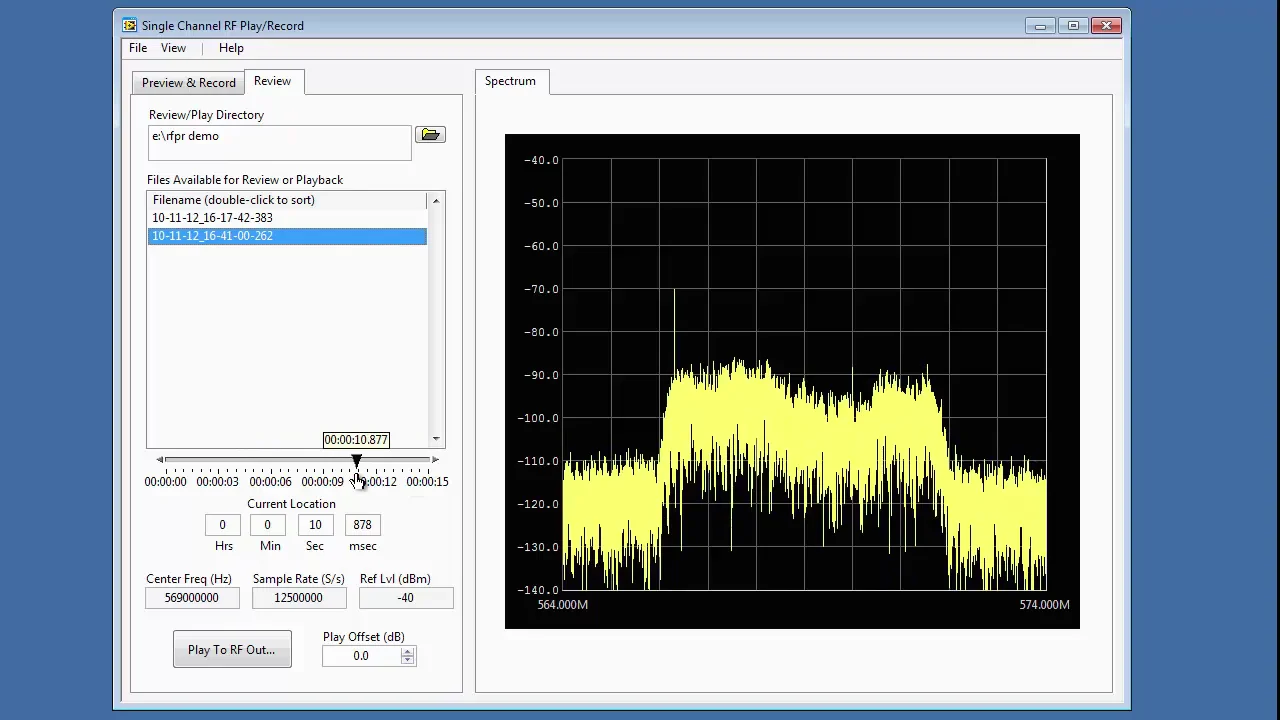Click the Min location field
Screen dimensions: 1280x720
(267, 525)
